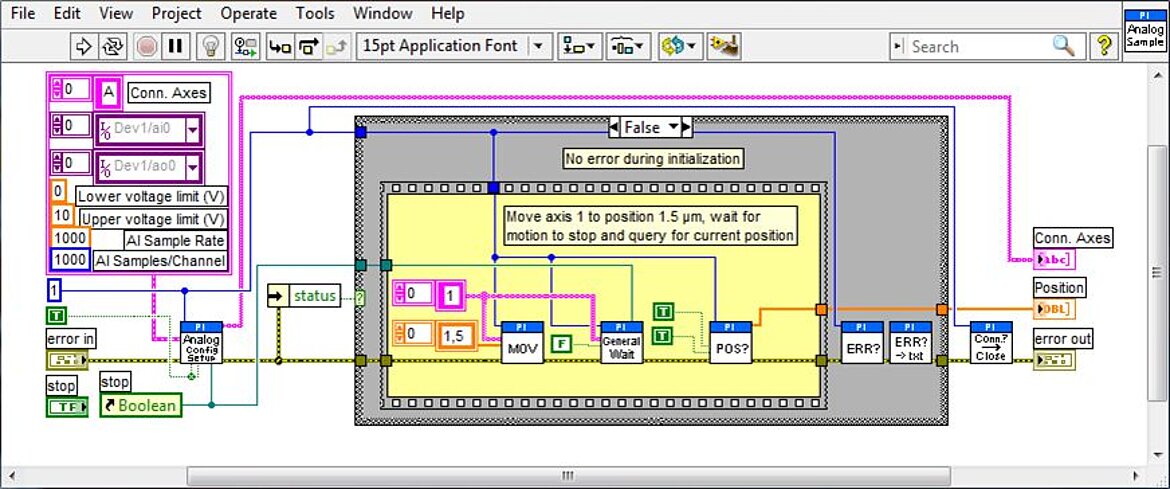Click the Step Out button
The height and width of the screenshot is (489, 1170).
336,46
